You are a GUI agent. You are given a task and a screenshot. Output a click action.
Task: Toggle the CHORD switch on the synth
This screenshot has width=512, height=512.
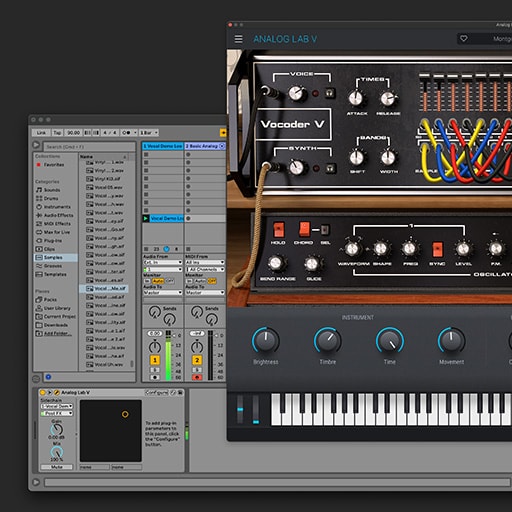[304, 229]
